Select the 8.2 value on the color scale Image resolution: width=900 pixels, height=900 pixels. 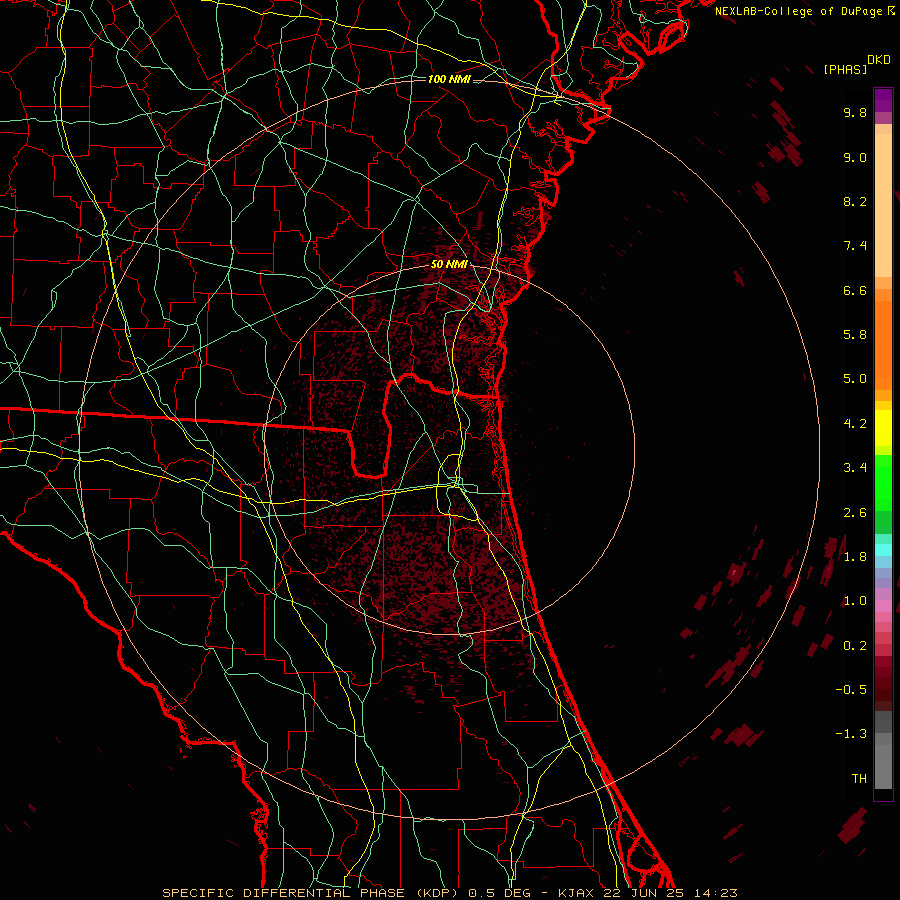855,201
